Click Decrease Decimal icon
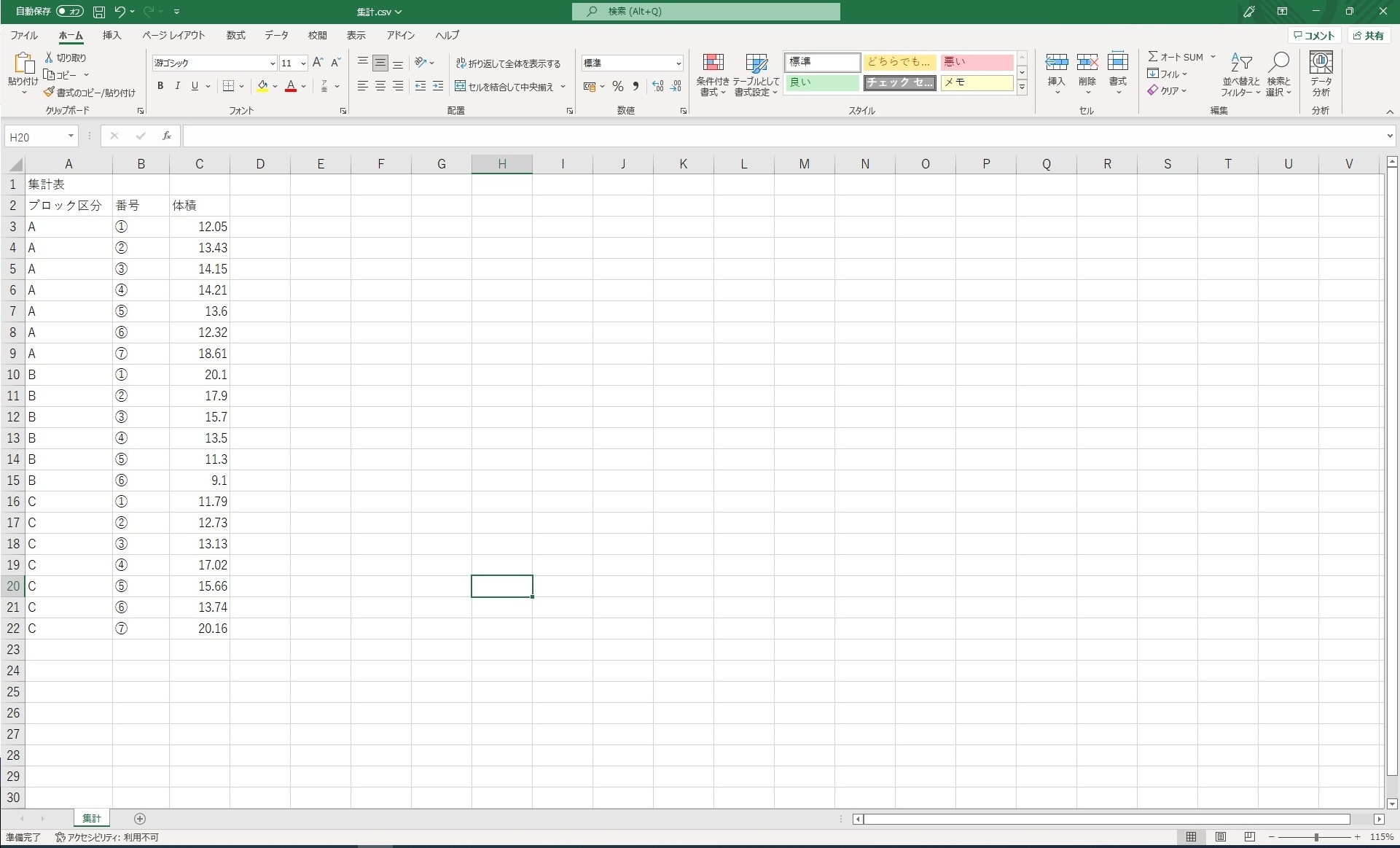 pos(676,86)
